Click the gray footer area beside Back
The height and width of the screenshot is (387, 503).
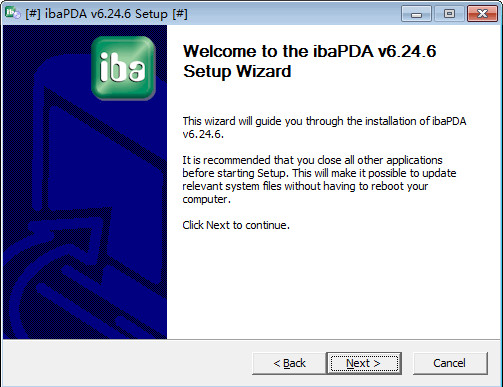point(127,363)
